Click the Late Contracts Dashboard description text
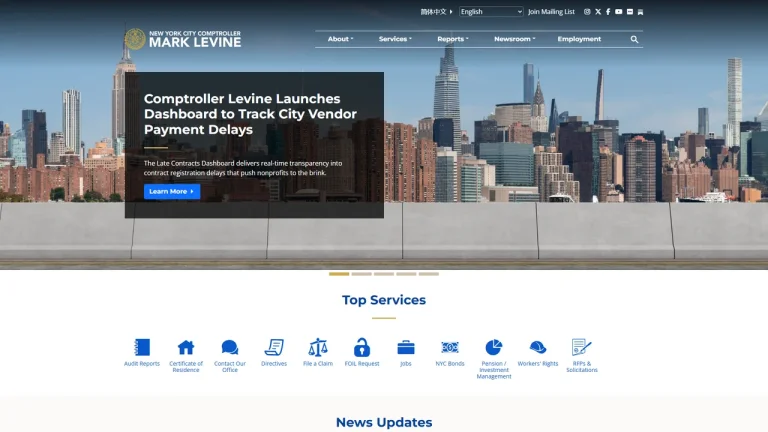 (243, 168)
